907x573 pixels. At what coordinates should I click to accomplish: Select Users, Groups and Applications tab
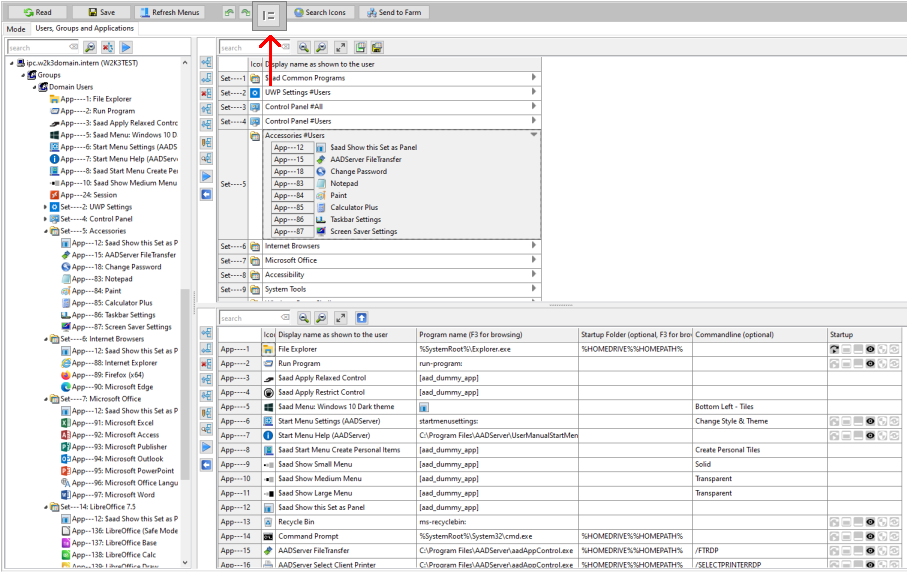click(x=85, y=29)
